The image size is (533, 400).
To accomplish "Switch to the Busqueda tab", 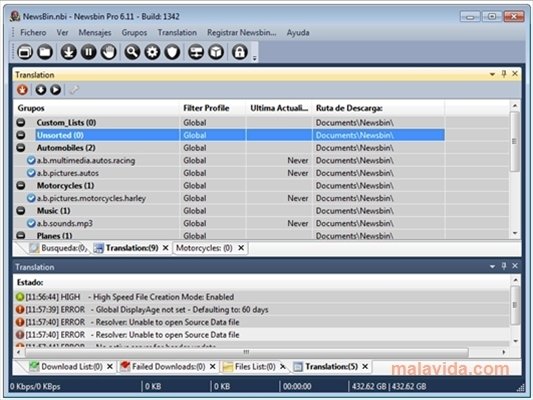I will click(x=58, y=248).
